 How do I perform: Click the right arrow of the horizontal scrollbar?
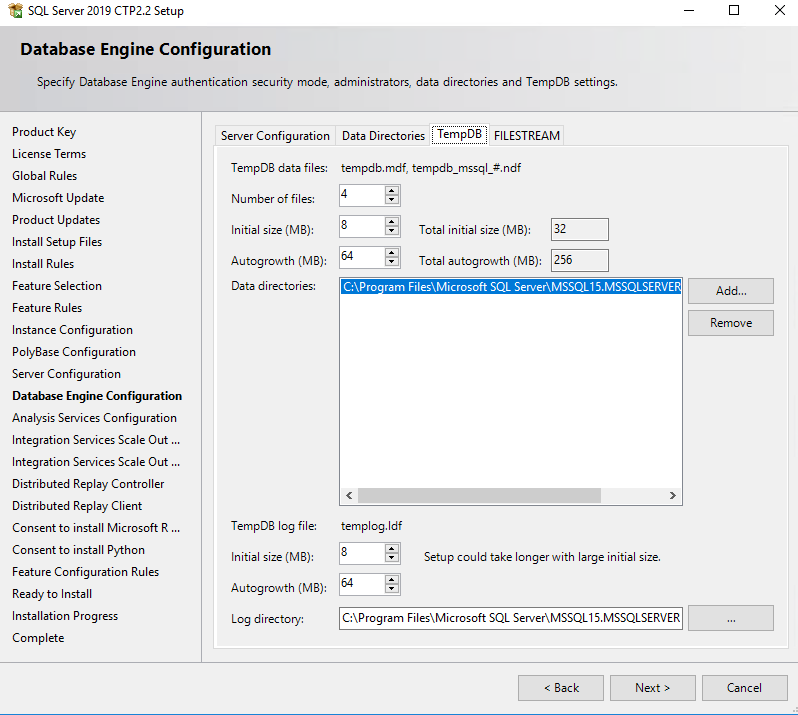tap(673, 496)
